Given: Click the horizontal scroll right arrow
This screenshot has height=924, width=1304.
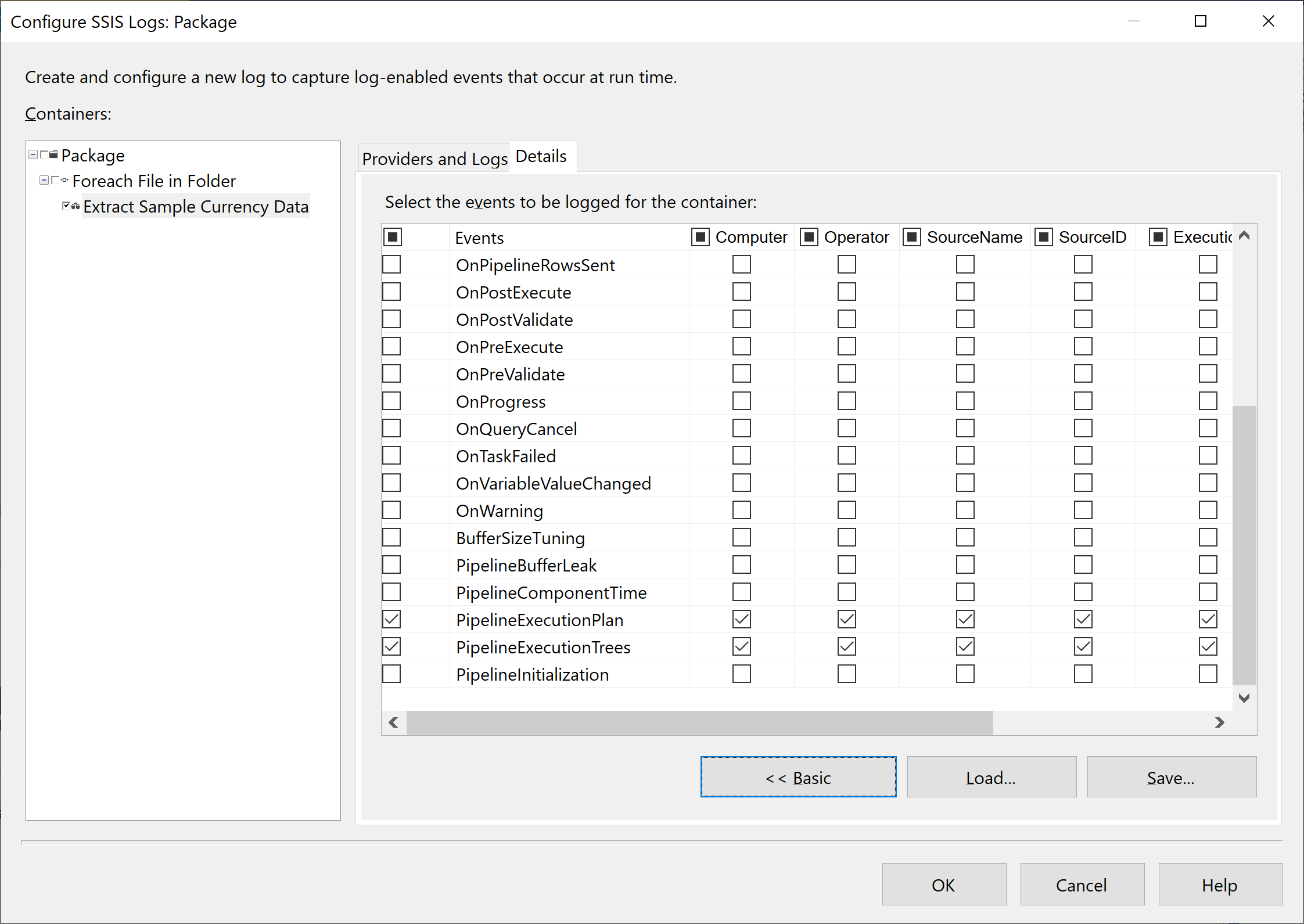Looking at the screenshot, I should coord(1219,722).
